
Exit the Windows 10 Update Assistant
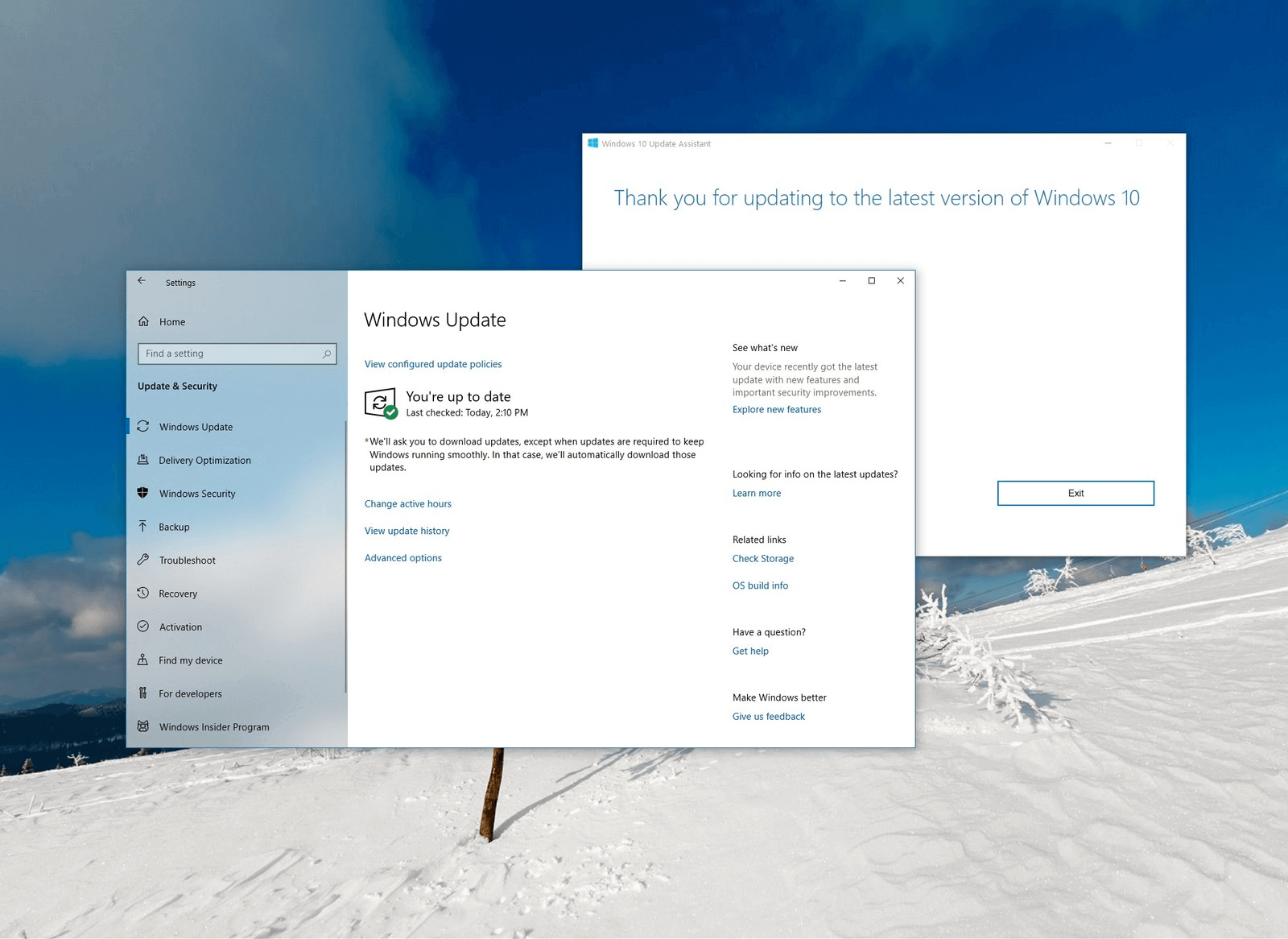1075,494
